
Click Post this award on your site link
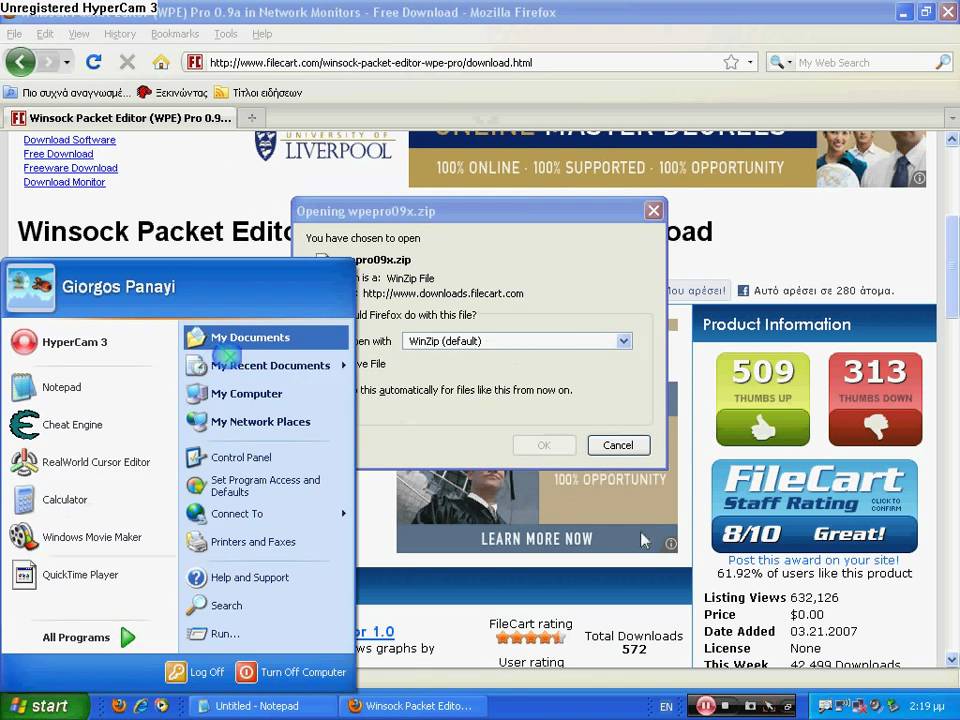(x=813, y=560)
